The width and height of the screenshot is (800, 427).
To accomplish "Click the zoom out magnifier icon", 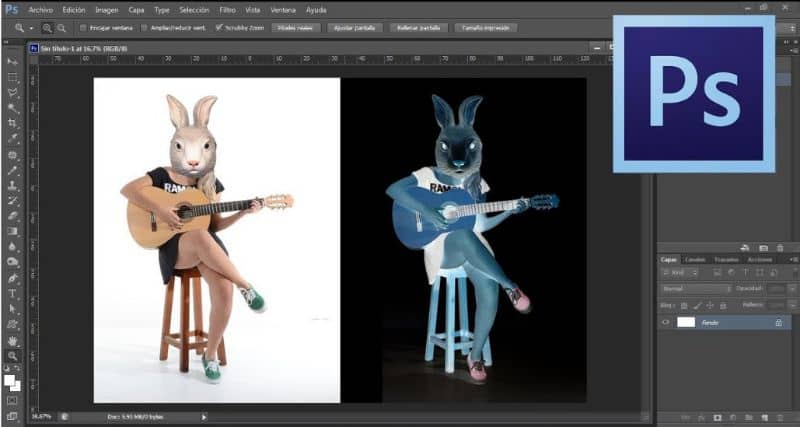I will tap(62, 28).
